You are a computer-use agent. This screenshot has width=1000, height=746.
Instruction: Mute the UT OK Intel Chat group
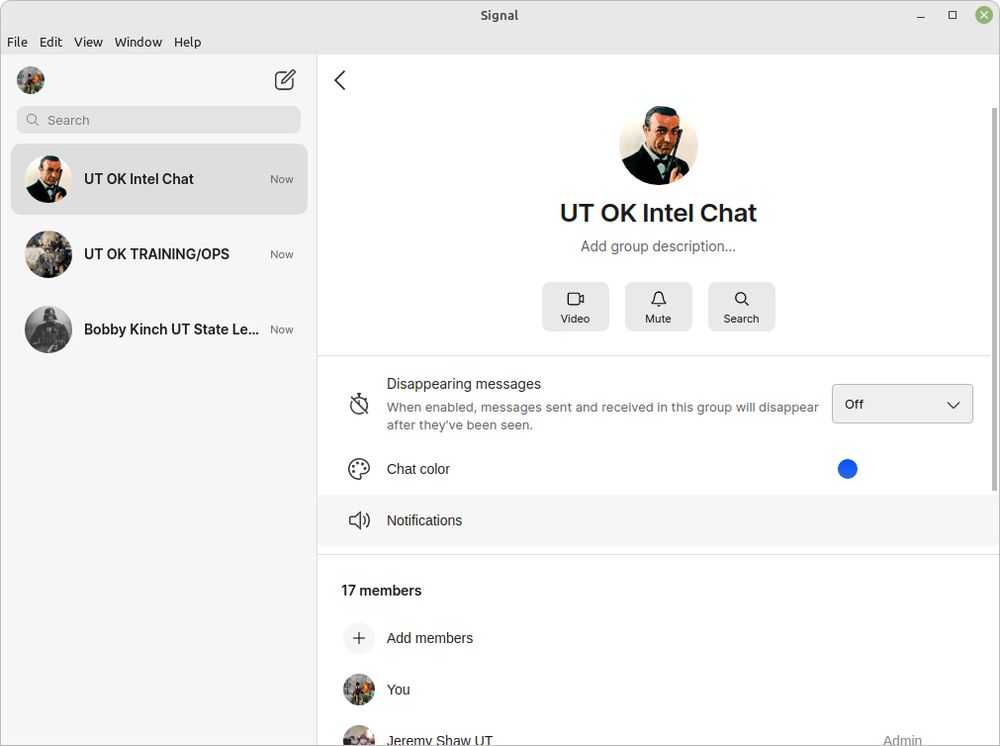[658, 307]
